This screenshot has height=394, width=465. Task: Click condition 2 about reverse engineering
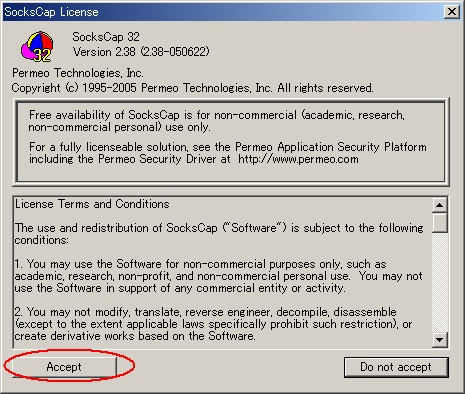tap(213, 324)
